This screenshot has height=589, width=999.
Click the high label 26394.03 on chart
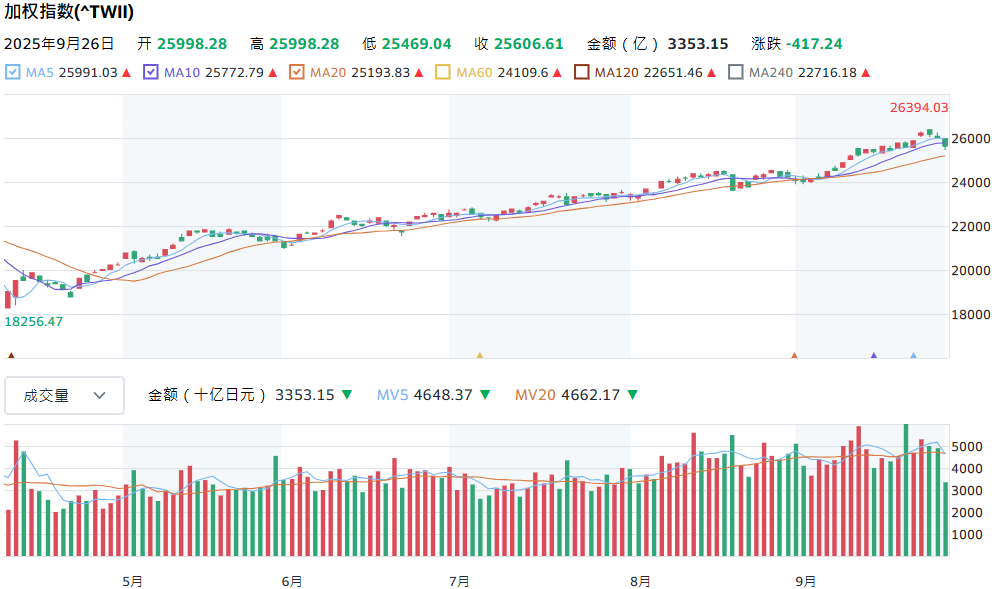click(919, 108)
